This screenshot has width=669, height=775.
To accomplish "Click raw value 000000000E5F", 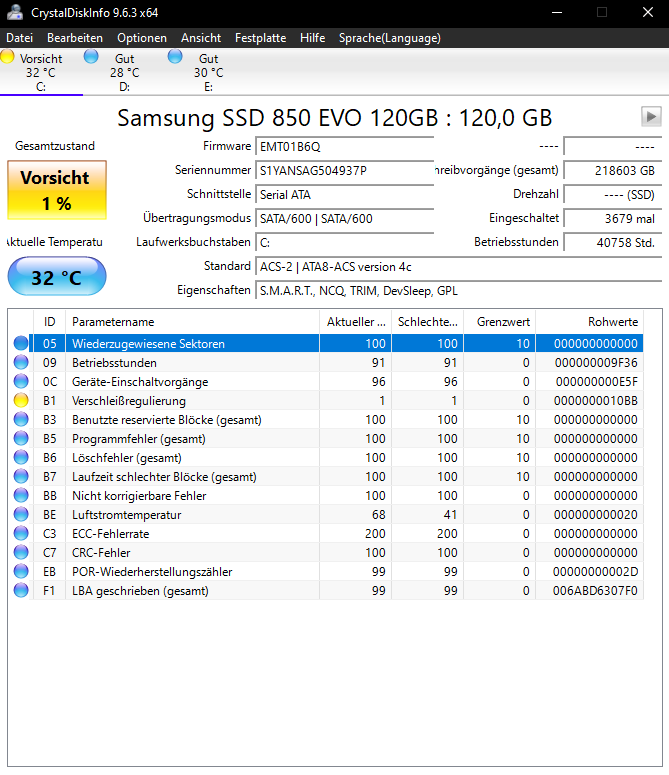I will tap(596, 382).
